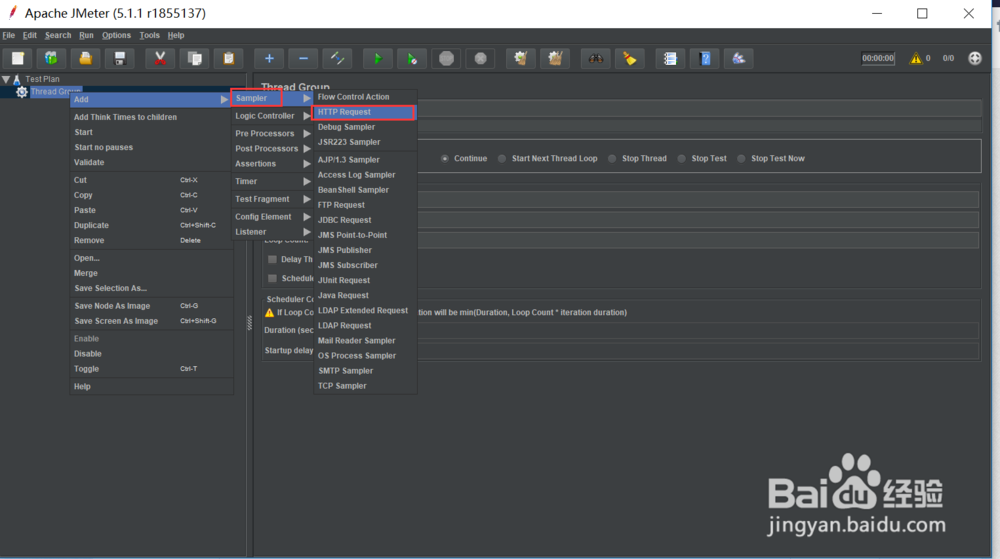Expand the Logic Controller submenu
This screenshot has height=559, width=1000.
coord(272,116)
